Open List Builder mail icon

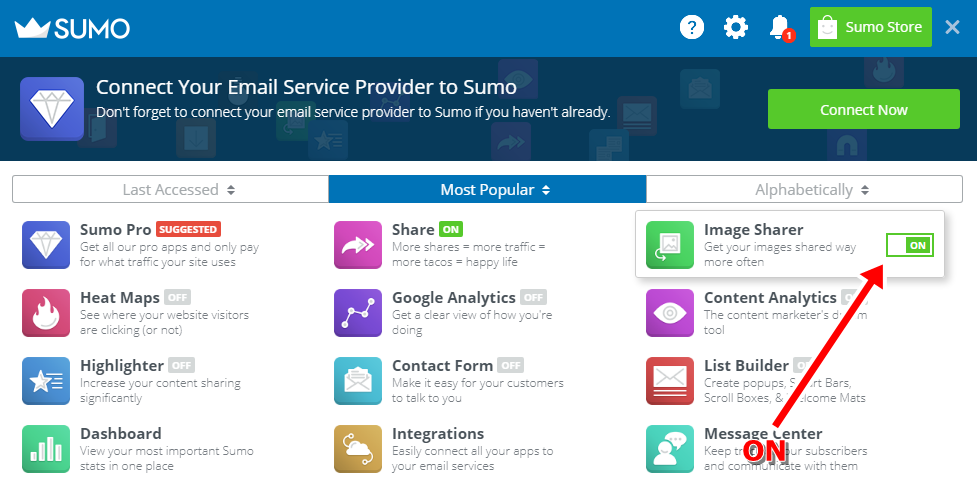[670, 381]
